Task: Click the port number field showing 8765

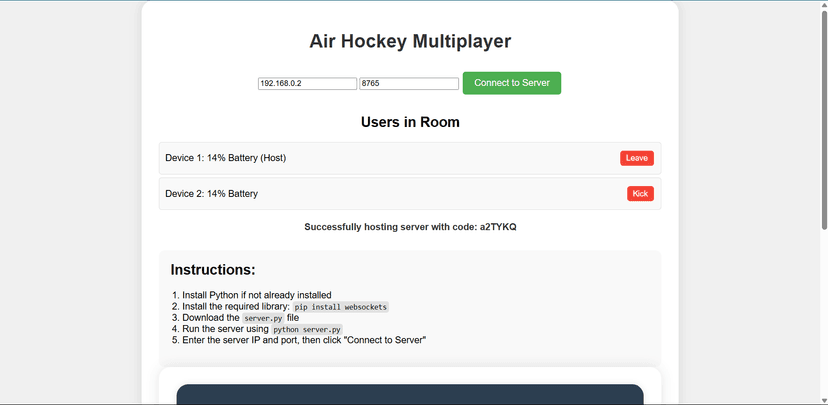Action: 408,84
